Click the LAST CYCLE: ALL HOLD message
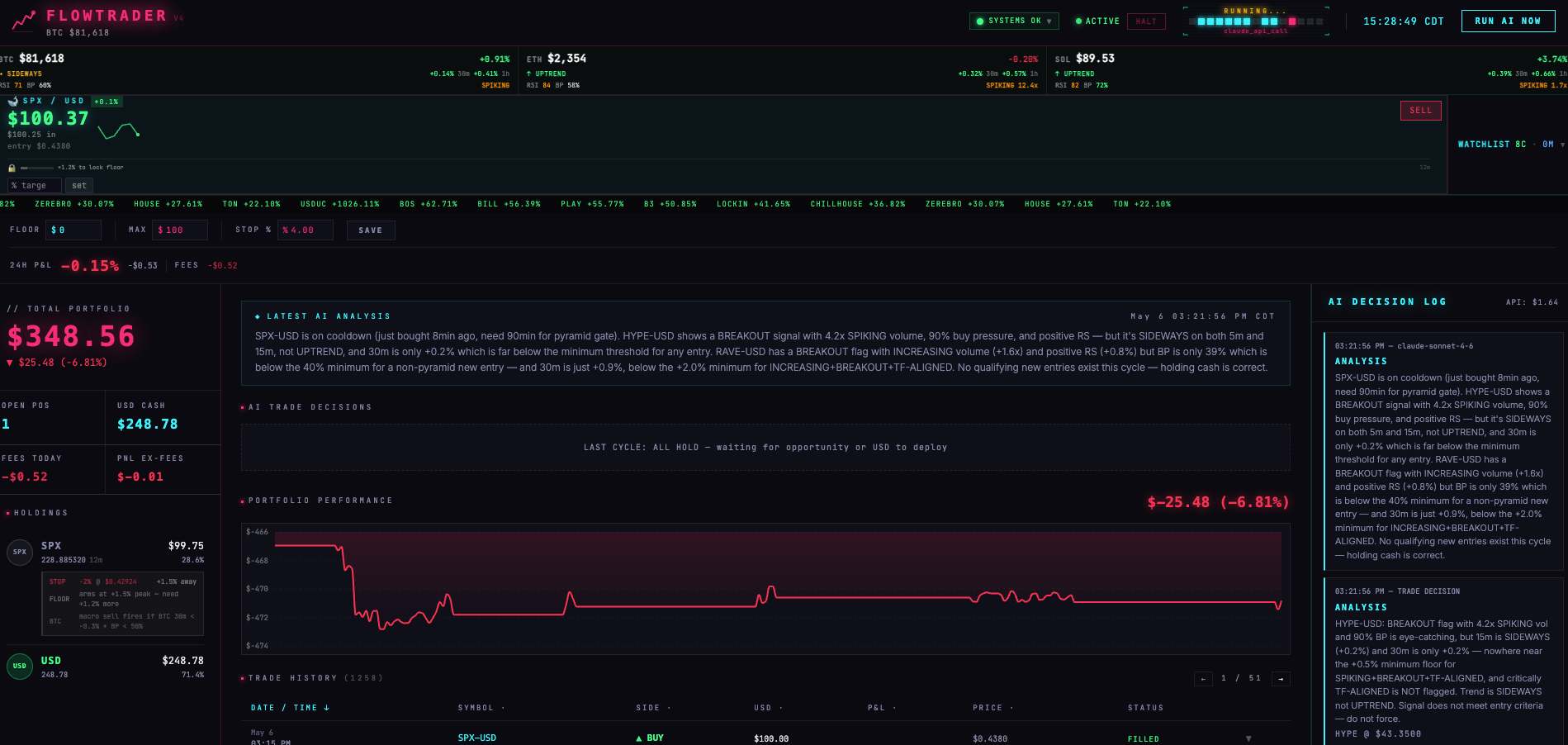 (x=765, y=448)
